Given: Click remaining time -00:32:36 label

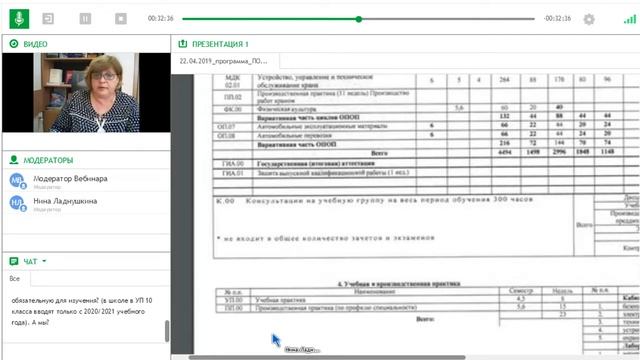Looking at the screenshot, I should pos(557,19).
